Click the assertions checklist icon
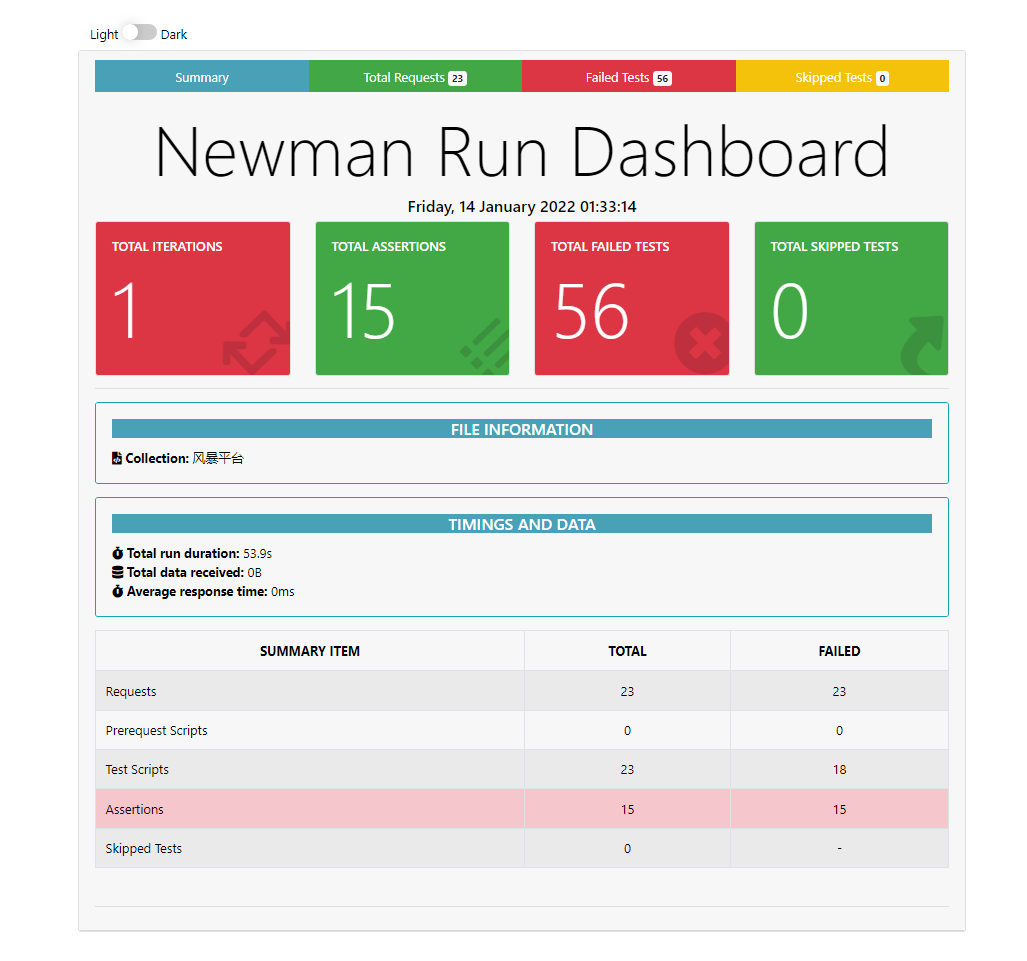 [x=485, y=347]
